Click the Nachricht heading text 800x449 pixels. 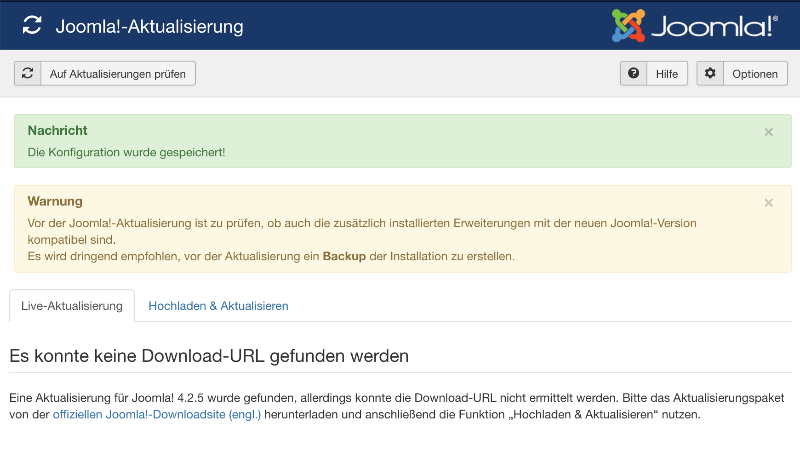(x=58, y=131)
